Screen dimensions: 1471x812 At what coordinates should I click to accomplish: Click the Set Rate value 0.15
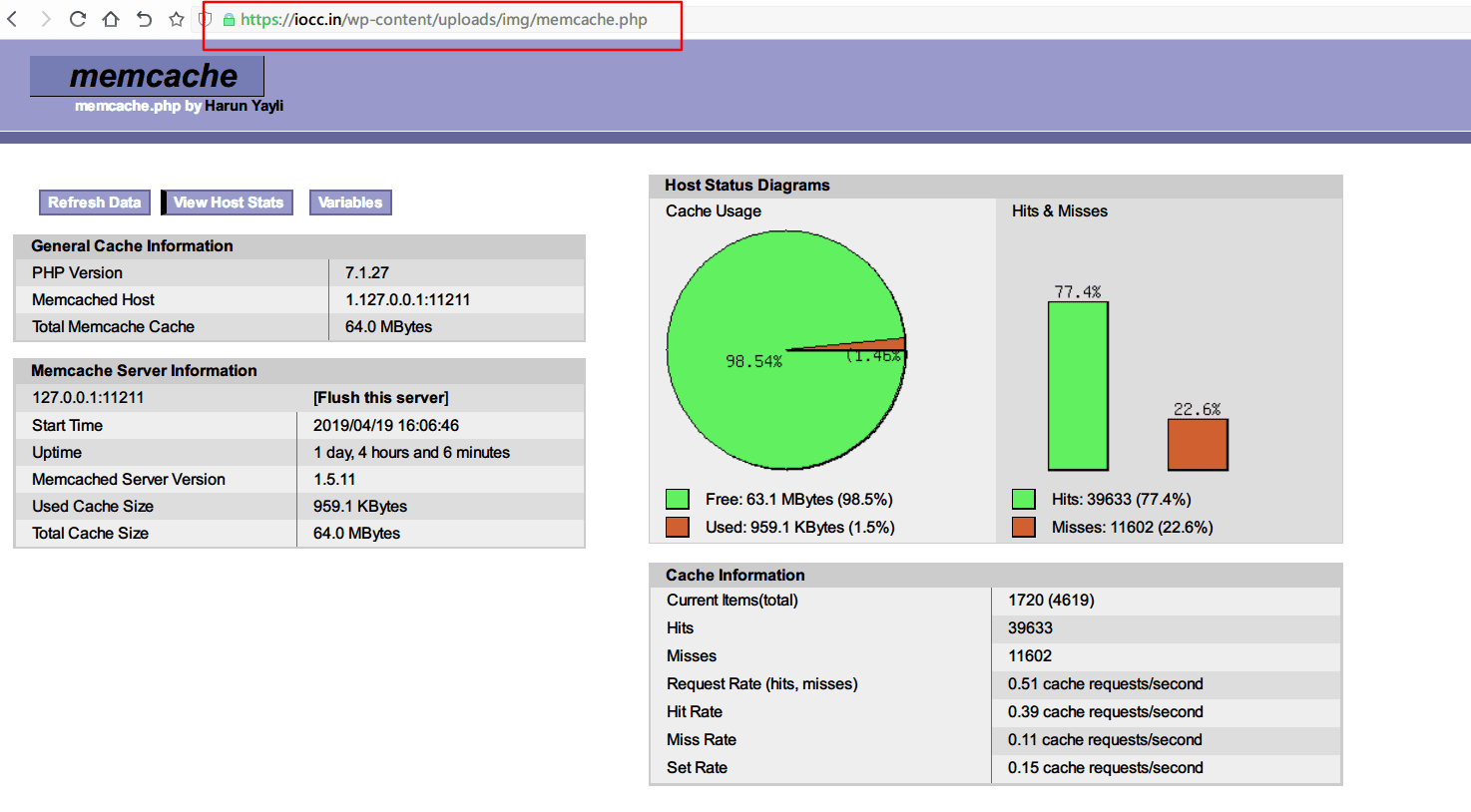pyautogui.click(x=1105, y=768)
